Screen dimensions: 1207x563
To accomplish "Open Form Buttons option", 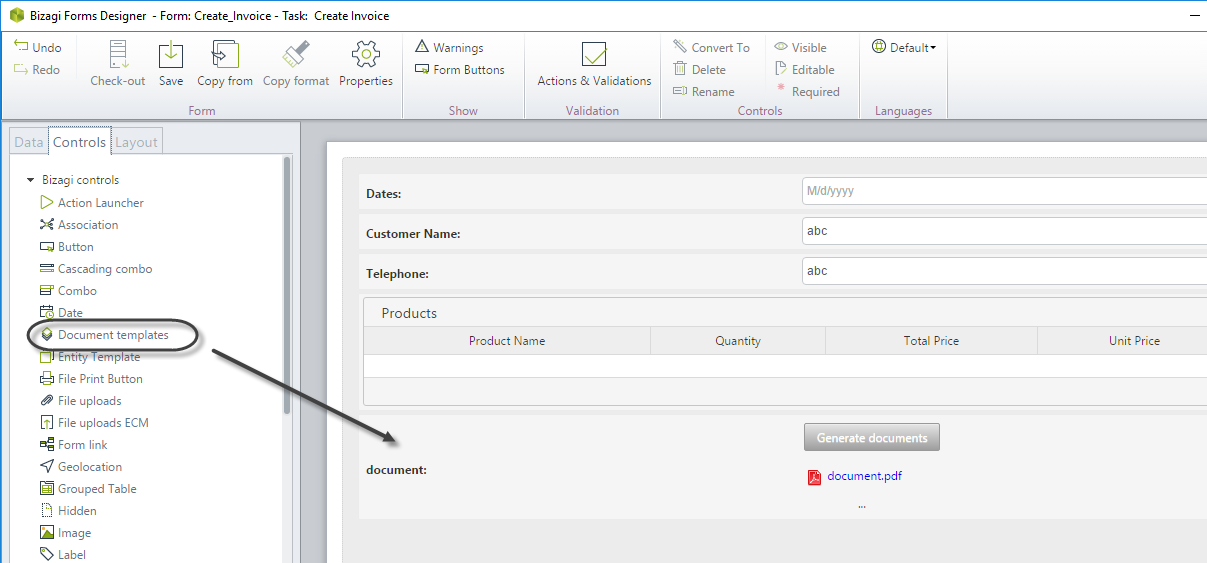I will coord(460,69).
